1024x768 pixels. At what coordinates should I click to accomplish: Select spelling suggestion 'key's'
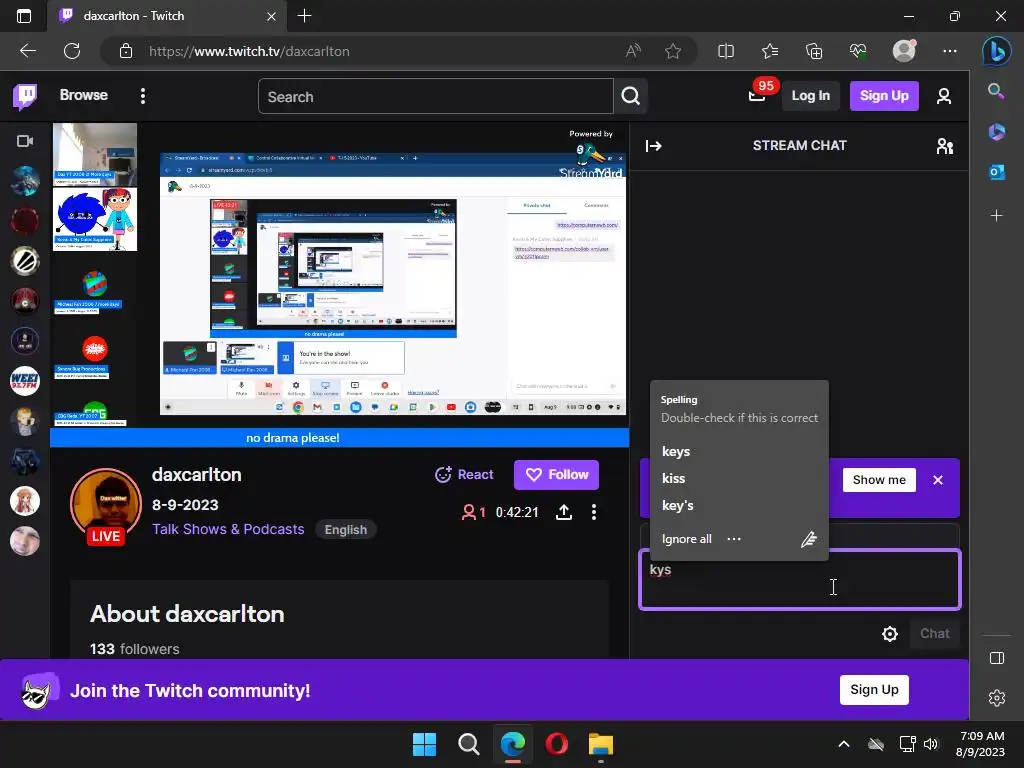(x=677, y=505)
